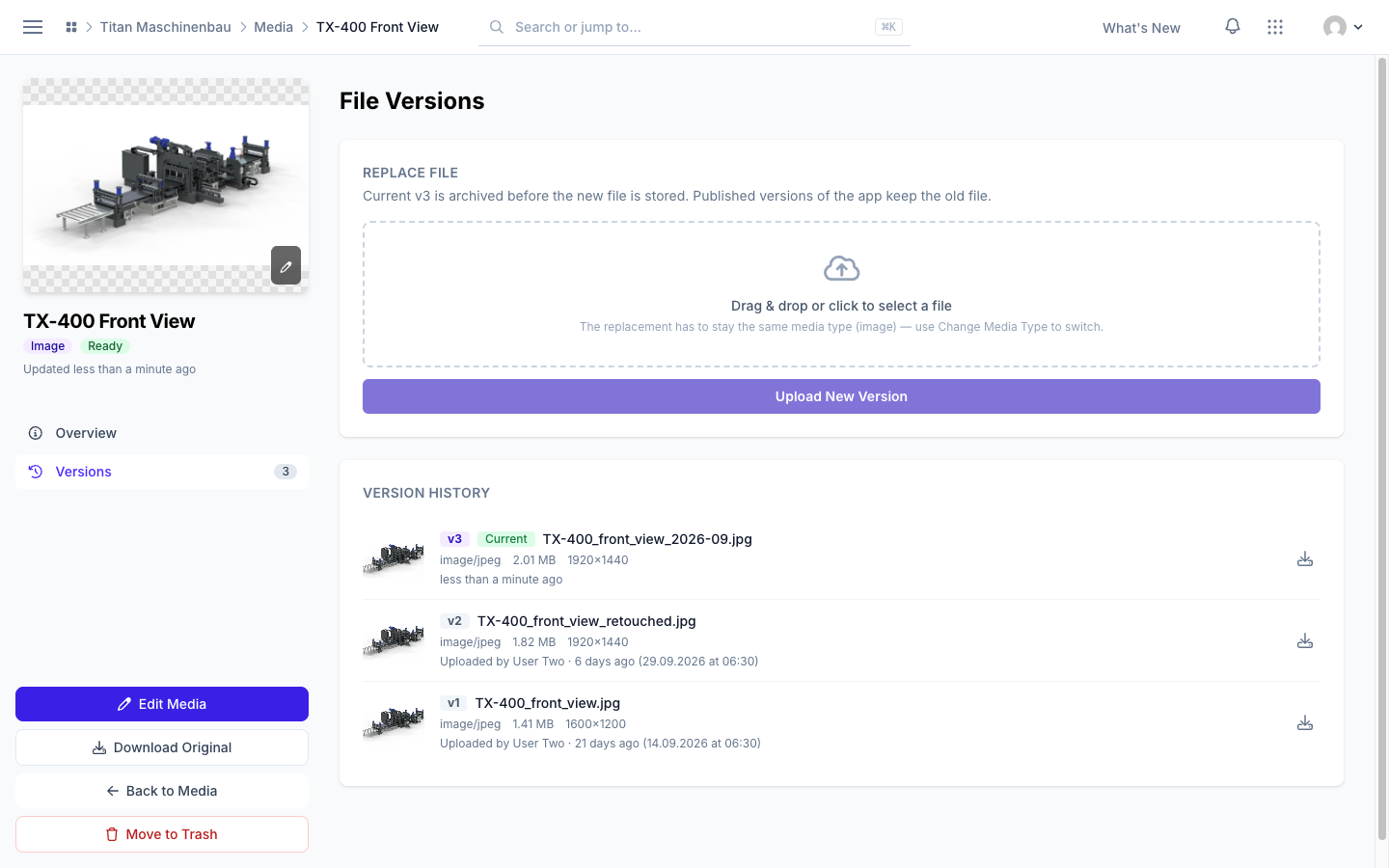Click the TX-400 Front View sidebar title
The image size is (1389, 868).
109,321
